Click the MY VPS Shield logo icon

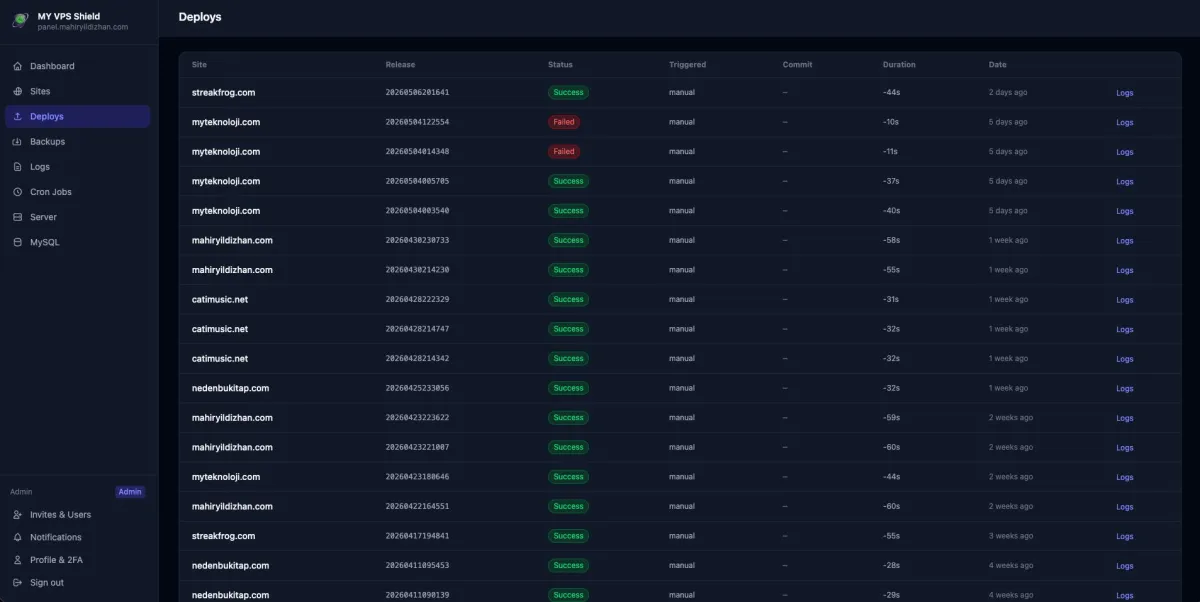tap(20, 21)
